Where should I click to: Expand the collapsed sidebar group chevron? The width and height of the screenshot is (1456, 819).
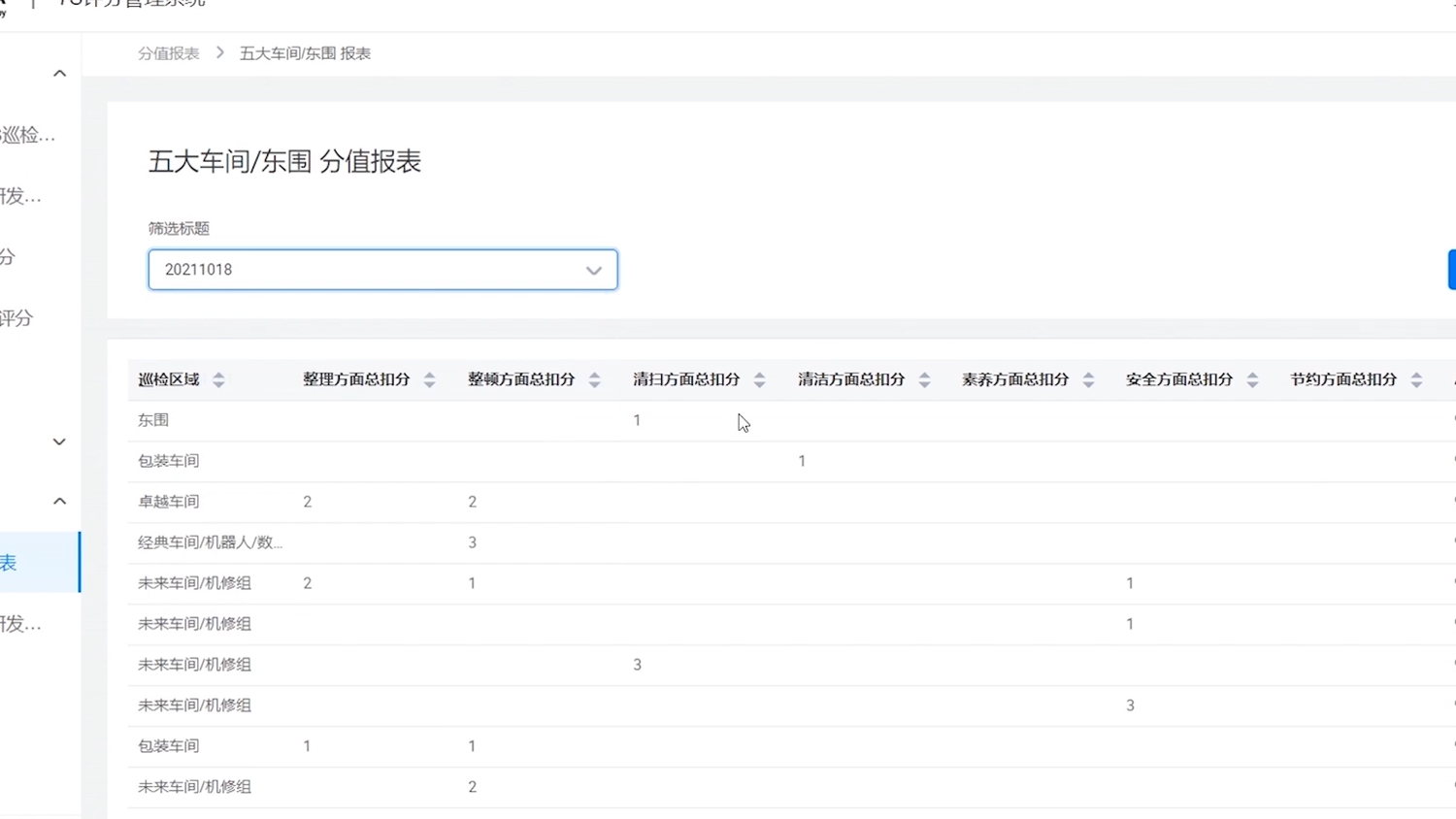point(59,442)
